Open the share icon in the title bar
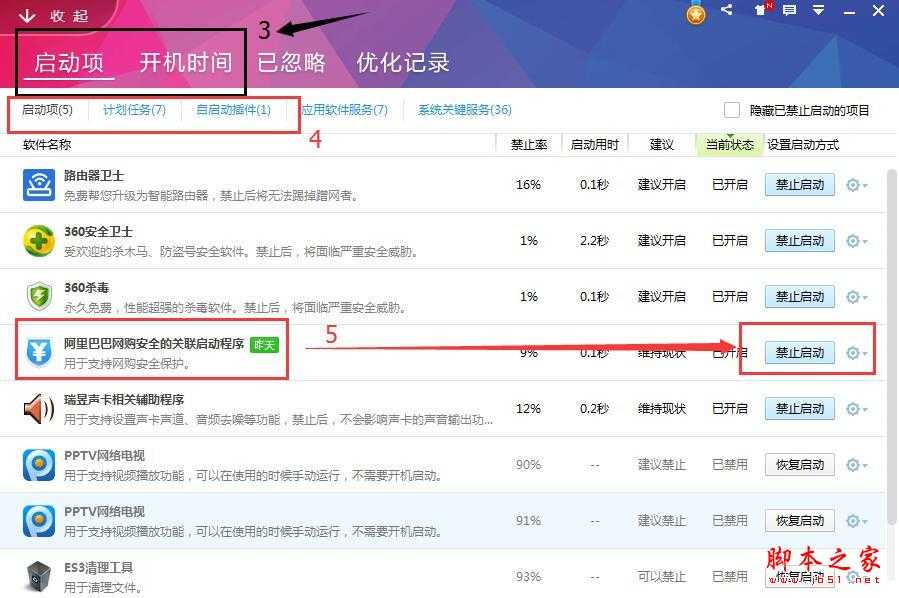 click(726, 11)
